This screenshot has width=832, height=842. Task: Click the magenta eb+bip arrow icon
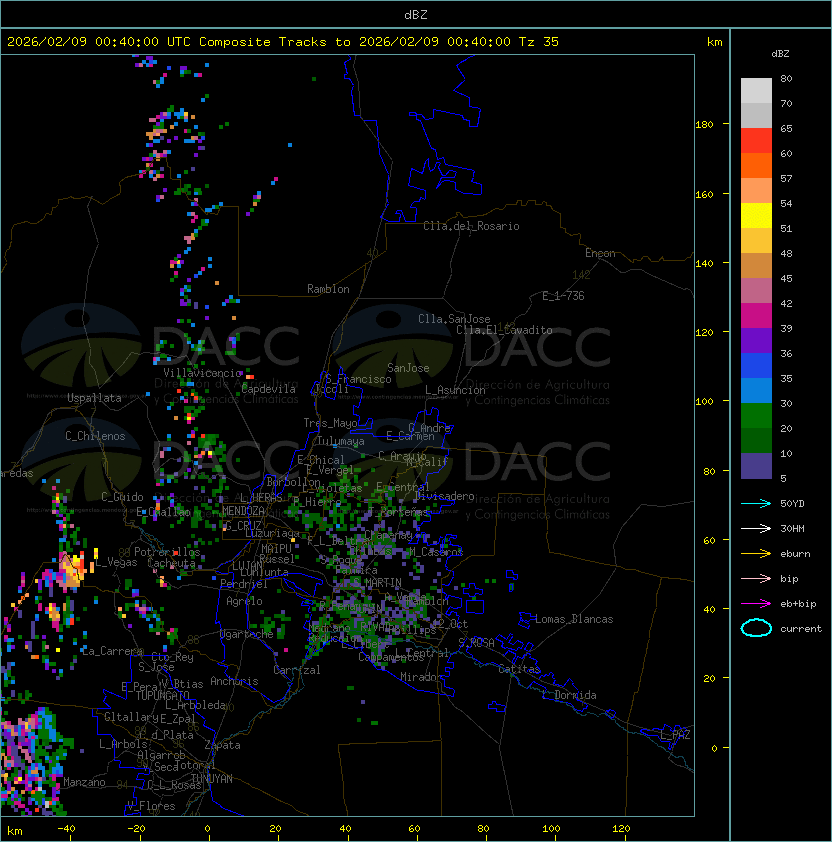click(756, 603)
